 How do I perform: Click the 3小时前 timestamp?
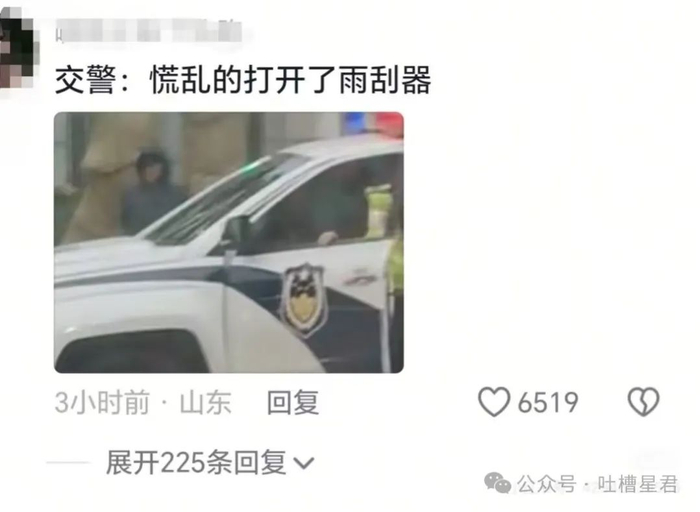pyautogui.click(x=102, y=402)
